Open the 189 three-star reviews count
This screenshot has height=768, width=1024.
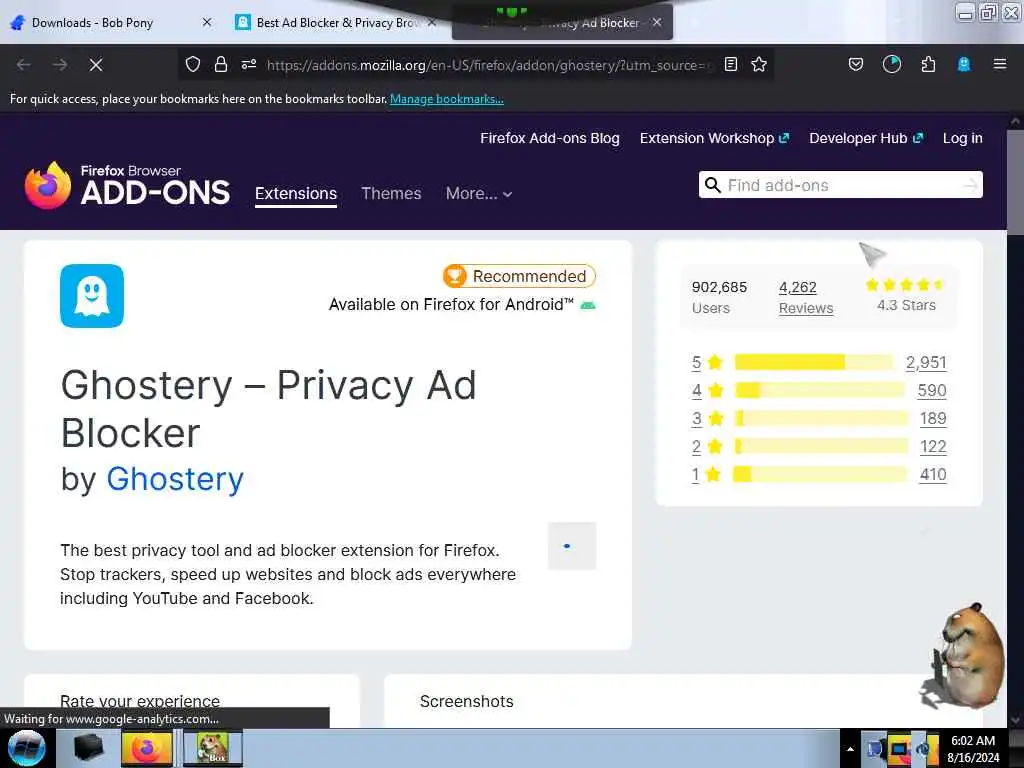coord(933,418)
